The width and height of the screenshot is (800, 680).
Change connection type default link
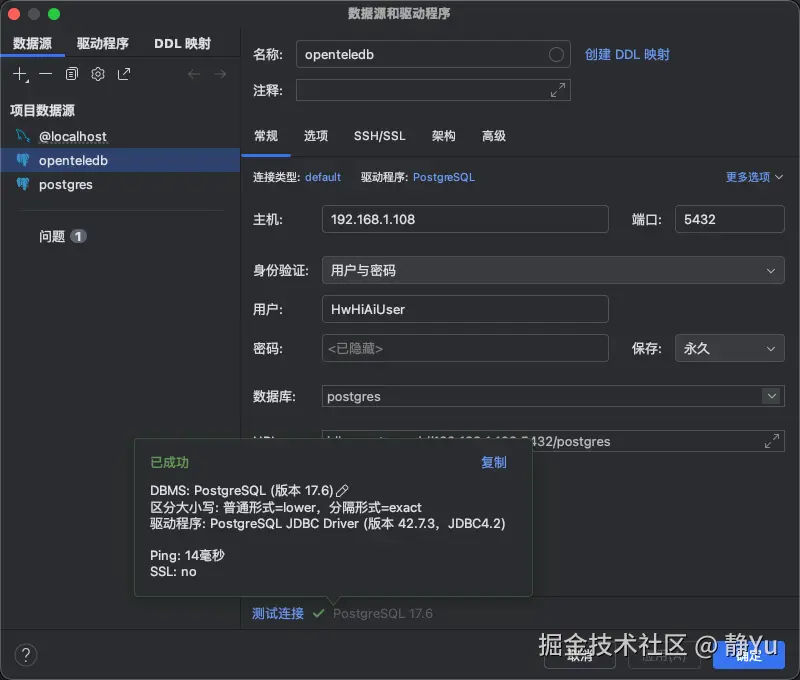point(323,178)
